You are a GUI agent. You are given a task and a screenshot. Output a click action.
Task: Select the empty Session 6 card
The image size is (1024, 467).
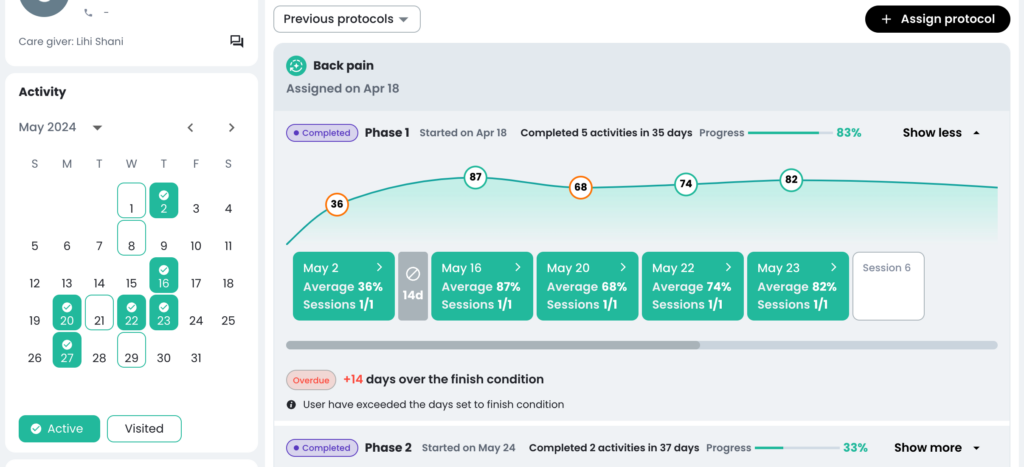[x=888, y=286]
